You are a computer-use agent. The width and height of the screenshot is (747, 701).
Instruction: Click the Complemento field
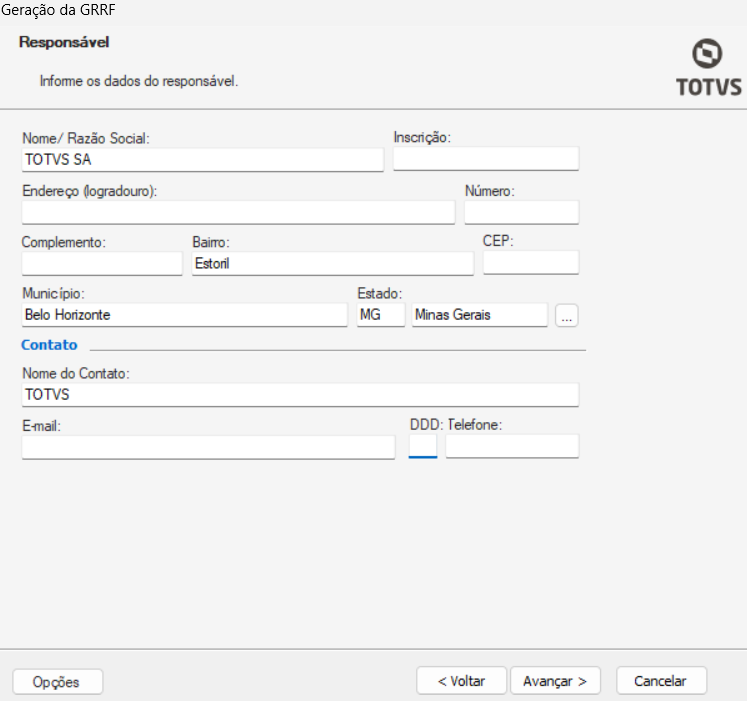click(102, 263)
